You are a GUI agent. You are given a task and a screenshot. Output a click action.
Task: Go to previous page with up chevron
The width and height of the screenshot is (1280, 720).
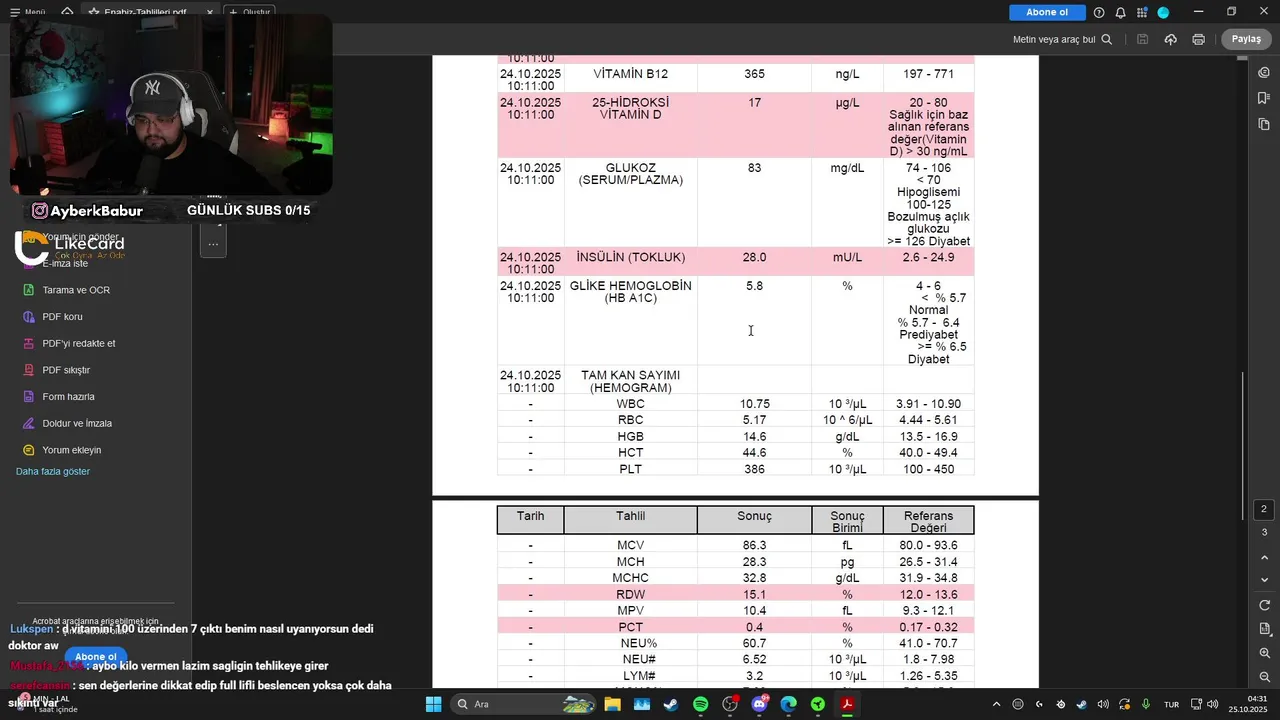point(1264,558)
